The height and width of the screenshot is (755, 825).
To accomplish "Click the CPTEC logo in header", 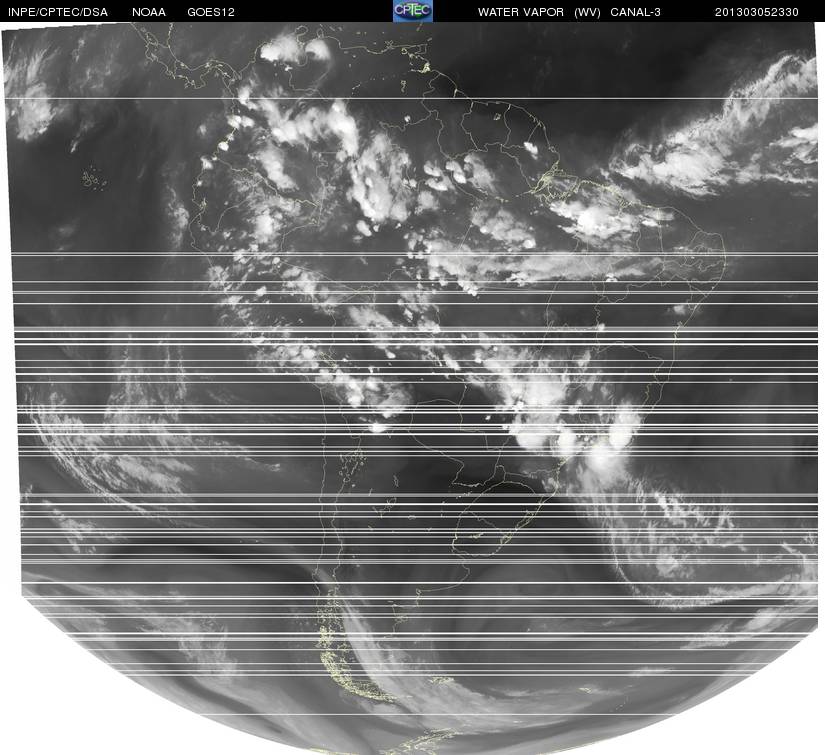I will (x=412, y=11).
